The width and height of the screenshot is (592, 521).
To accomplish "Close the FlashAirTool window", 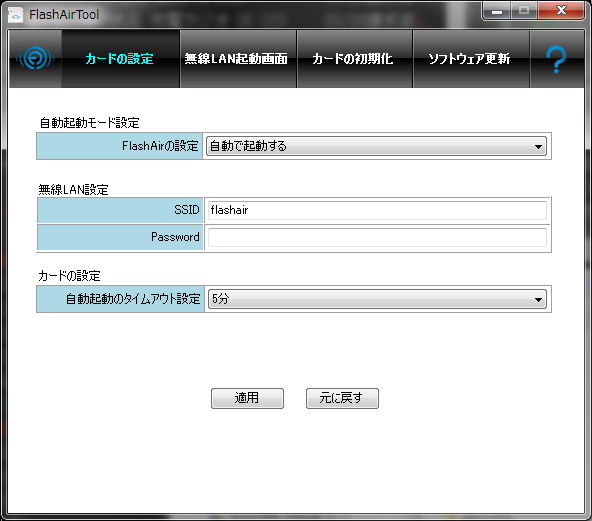I will 561,11.
